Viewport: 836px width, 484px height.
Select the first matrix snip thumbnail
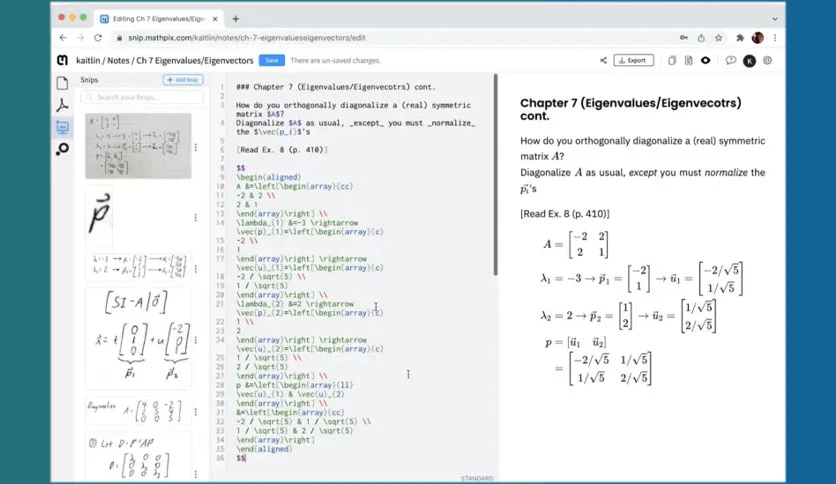[x=138, y=146]
